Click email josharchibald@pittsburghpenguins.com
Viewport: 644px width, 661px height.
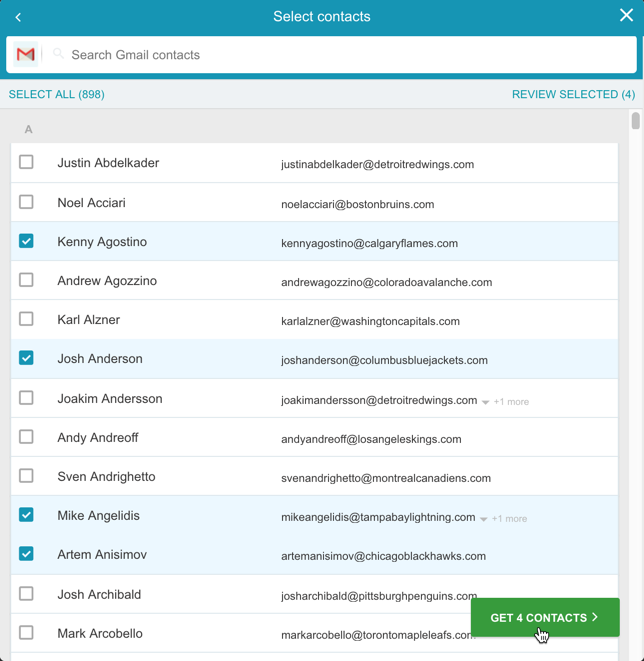pos(379,596)
